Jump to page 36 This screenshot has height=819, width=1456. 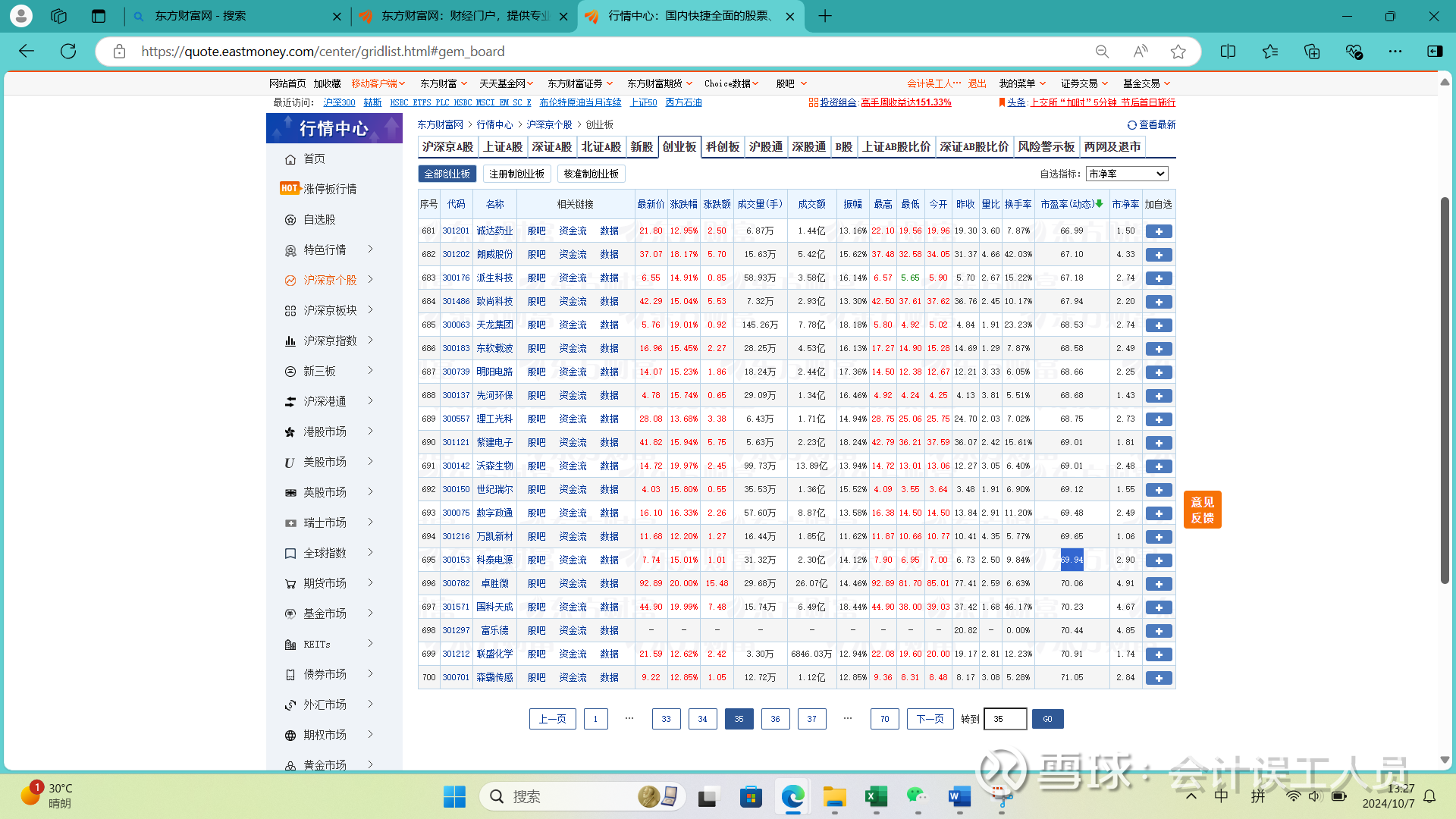tap(775, 719)
